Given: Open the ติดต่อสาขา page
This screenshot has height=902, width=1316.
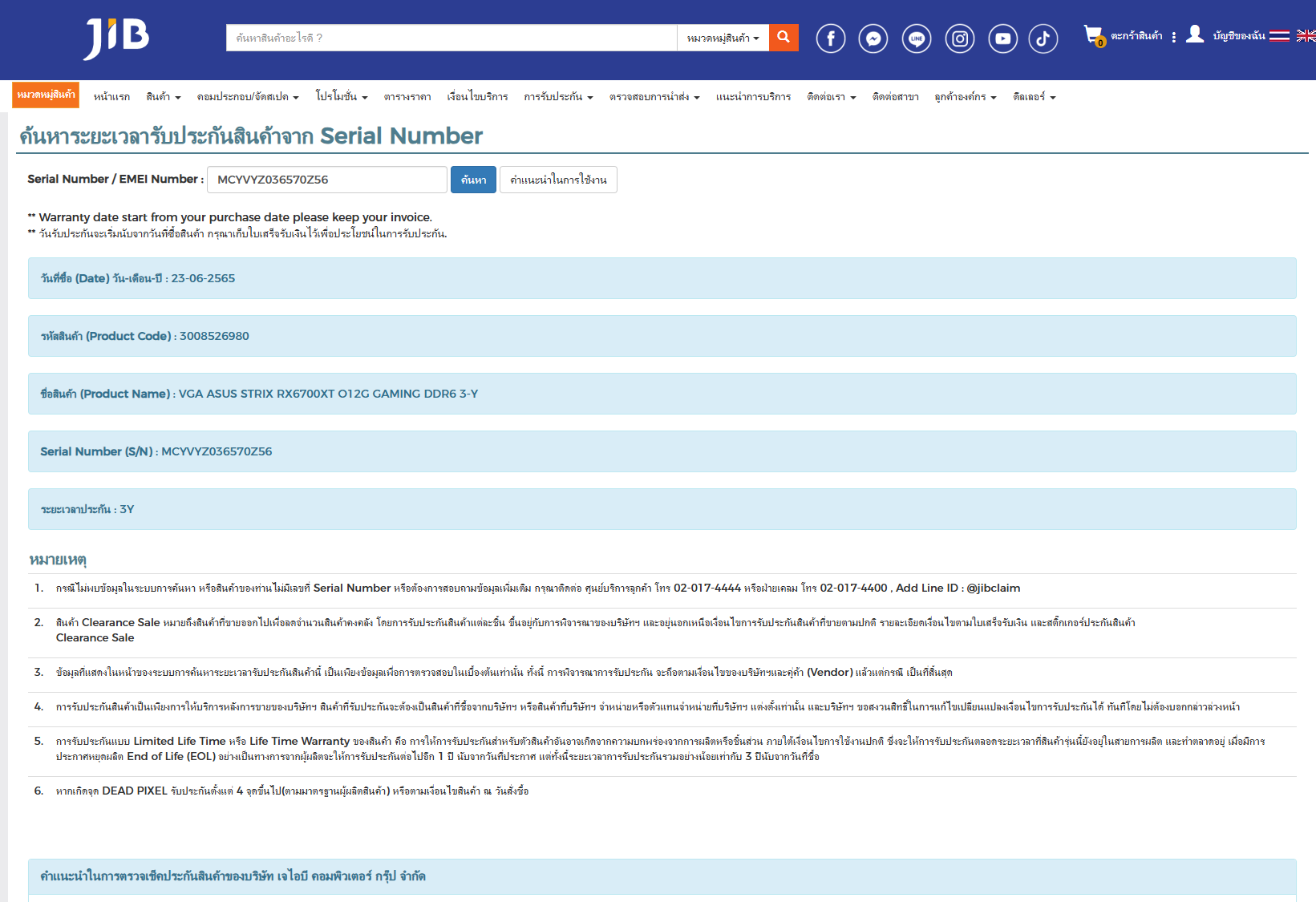Looking at the screenshot, I should (896, 97).
